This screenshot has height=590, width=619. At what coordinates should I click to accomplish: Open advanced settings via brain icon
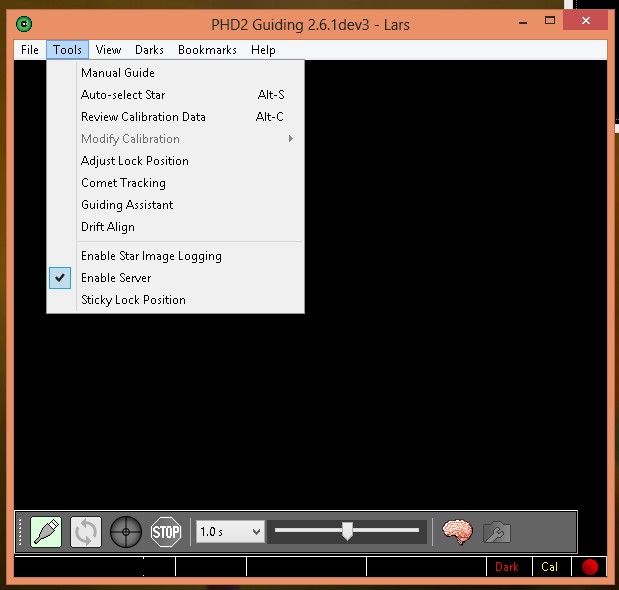click(x=457, y=532)
